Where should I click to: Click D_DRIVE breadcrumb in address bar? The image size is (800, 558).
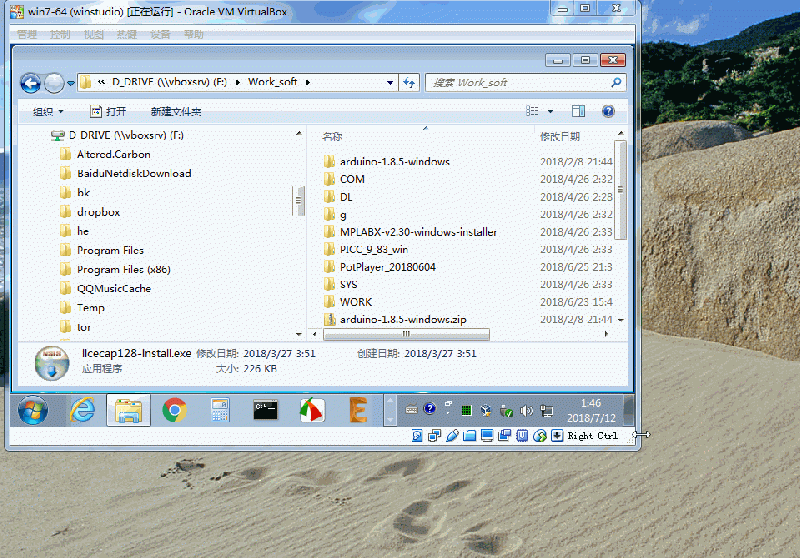tap(169, 82)
